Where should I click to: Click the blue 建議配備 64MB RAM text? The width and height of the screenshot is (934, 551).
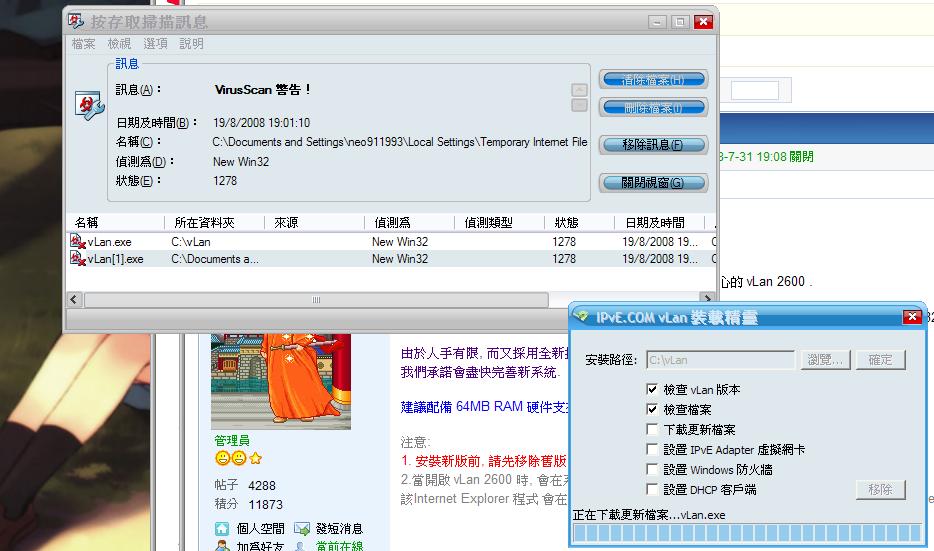click(x=484, y=407)
